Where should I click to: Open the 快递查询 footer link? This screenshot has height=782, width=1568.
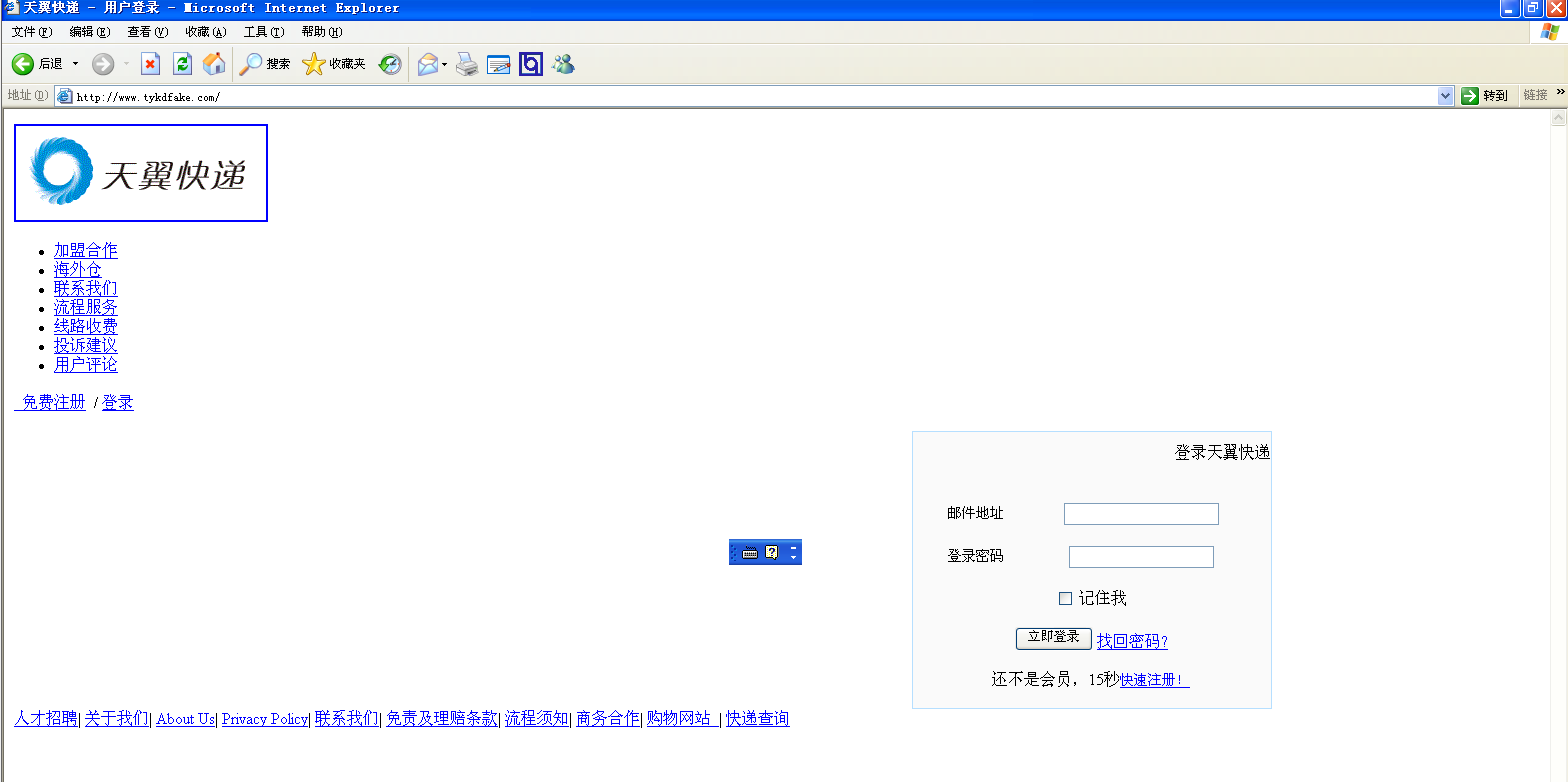(758, 719)
